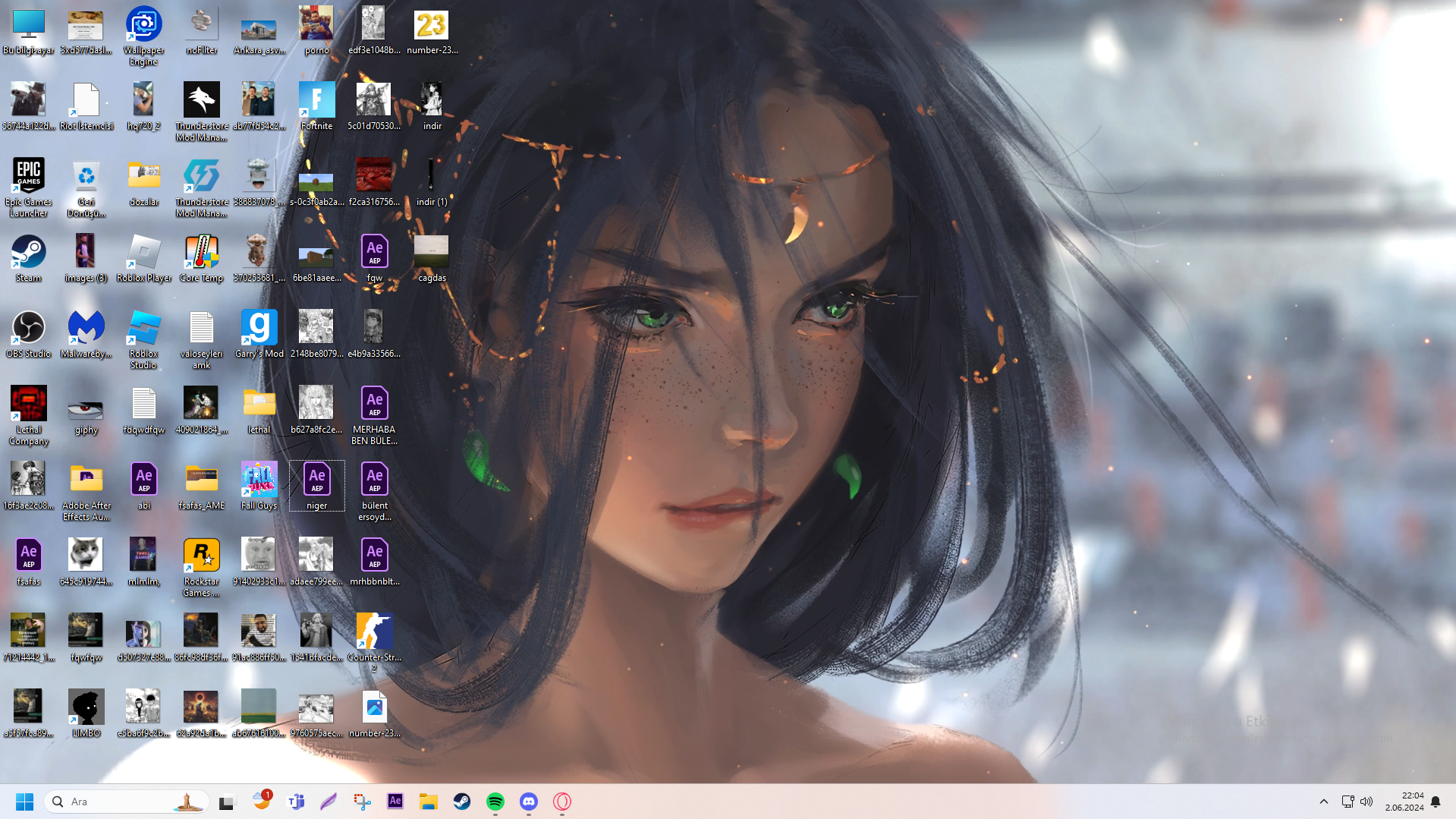The image size is (1456, 819).
Task: Open Task View from the taskbar
Action: coord(228,802)
